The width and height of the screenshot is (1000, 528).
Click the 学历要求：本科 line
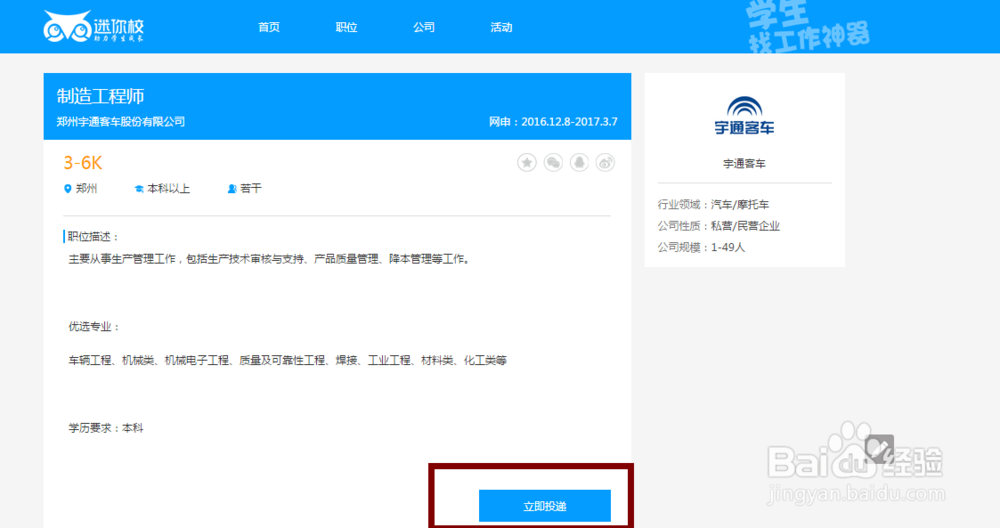tap(106, 428)
